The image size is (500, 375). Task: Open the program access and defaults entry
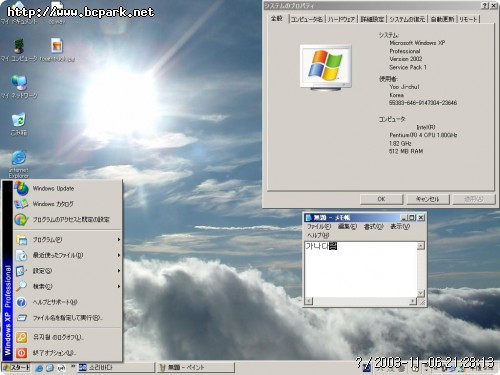pos(68,220)
